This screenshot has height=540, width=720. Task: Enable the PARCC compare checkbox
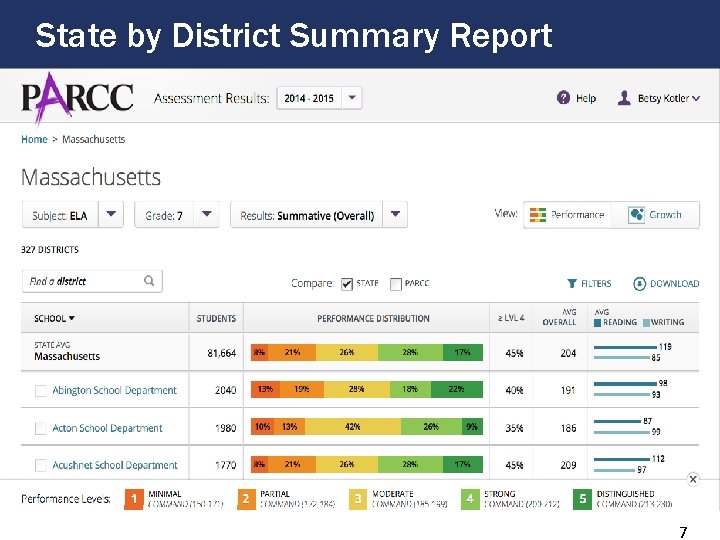pyautogui.click(x=396, y=284)
